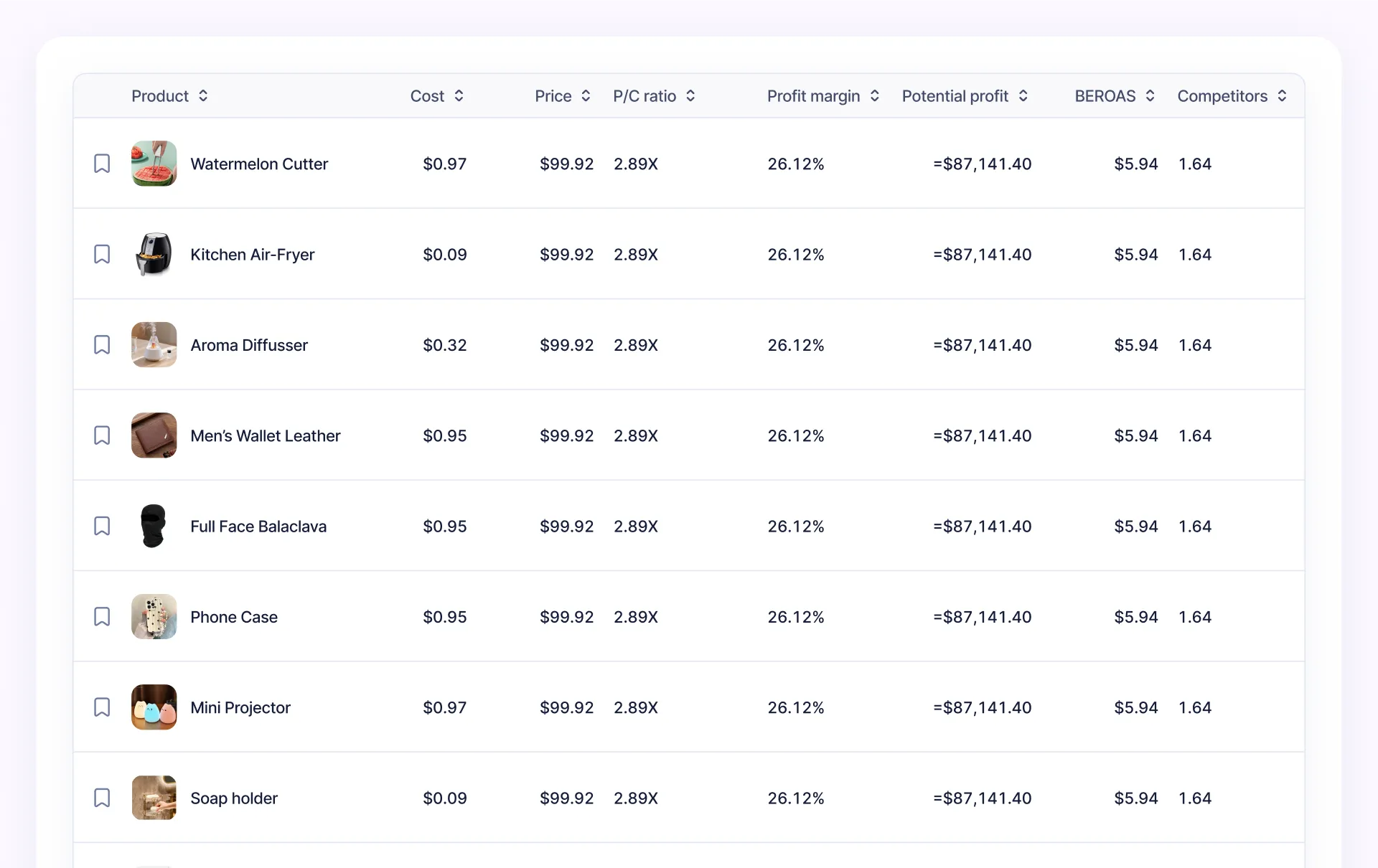Click the 1.64 competitors value for Soap holder

[1195, 798]
